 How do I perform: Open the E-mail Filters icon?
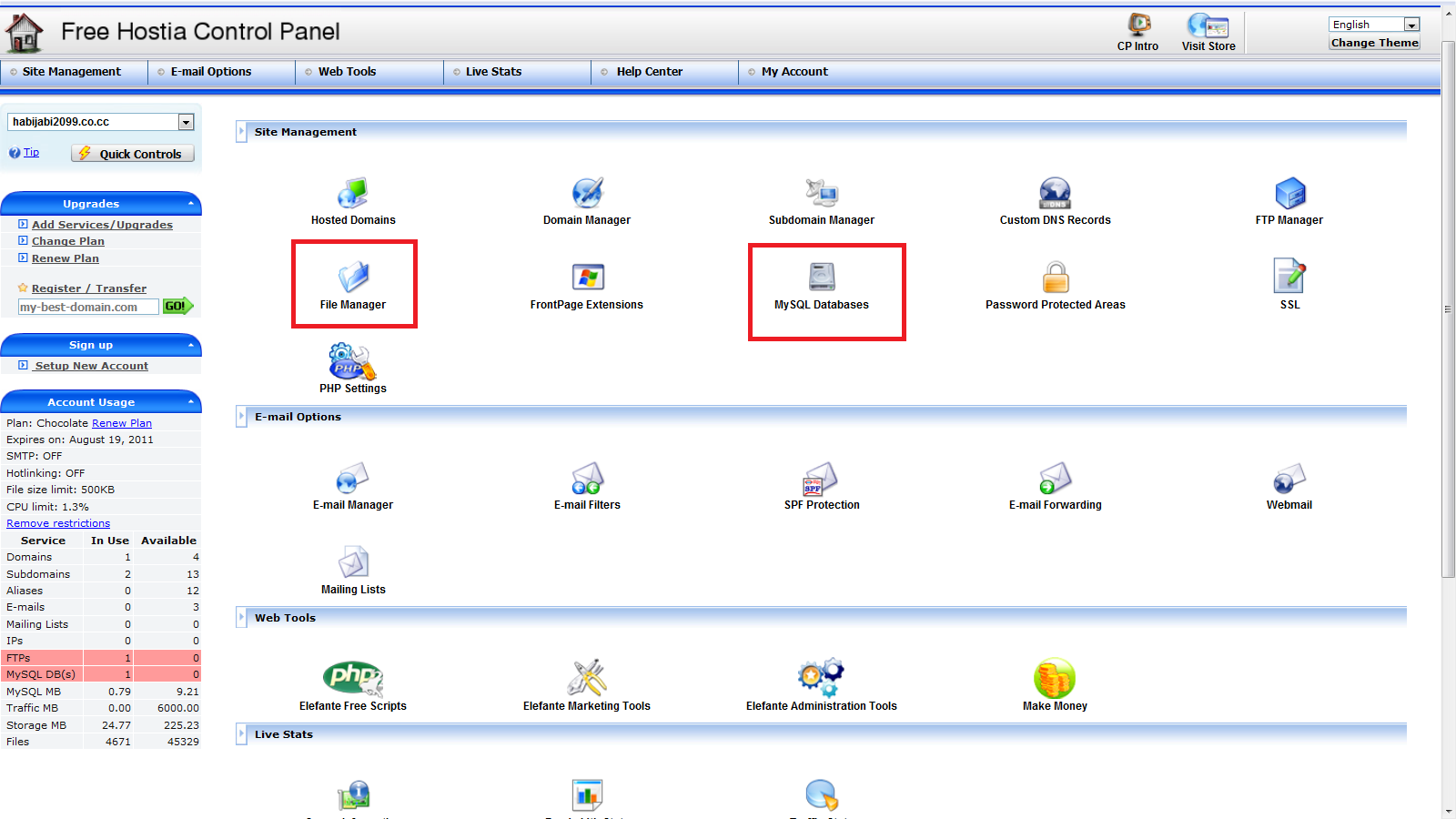[x=587, y=478]
